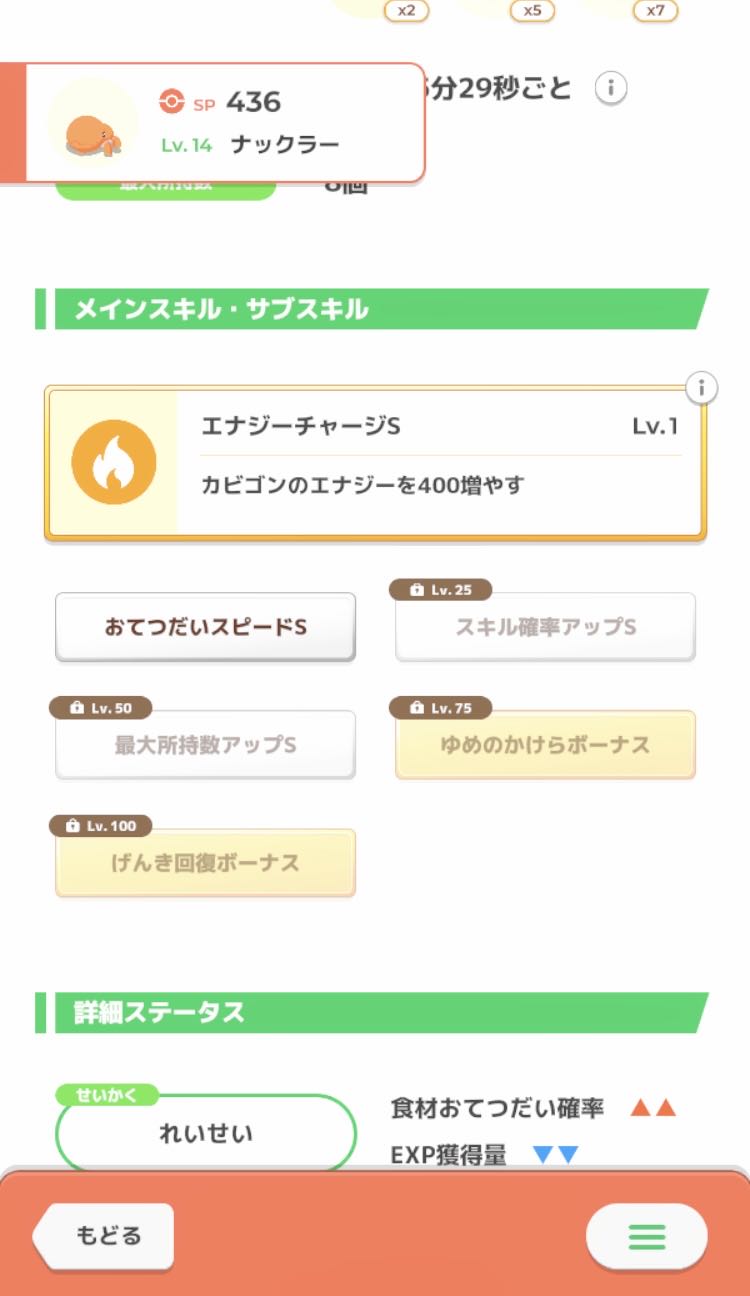Open the green hamburger menu
The height and width of the screenshot is (1296, 750).
646,1236
